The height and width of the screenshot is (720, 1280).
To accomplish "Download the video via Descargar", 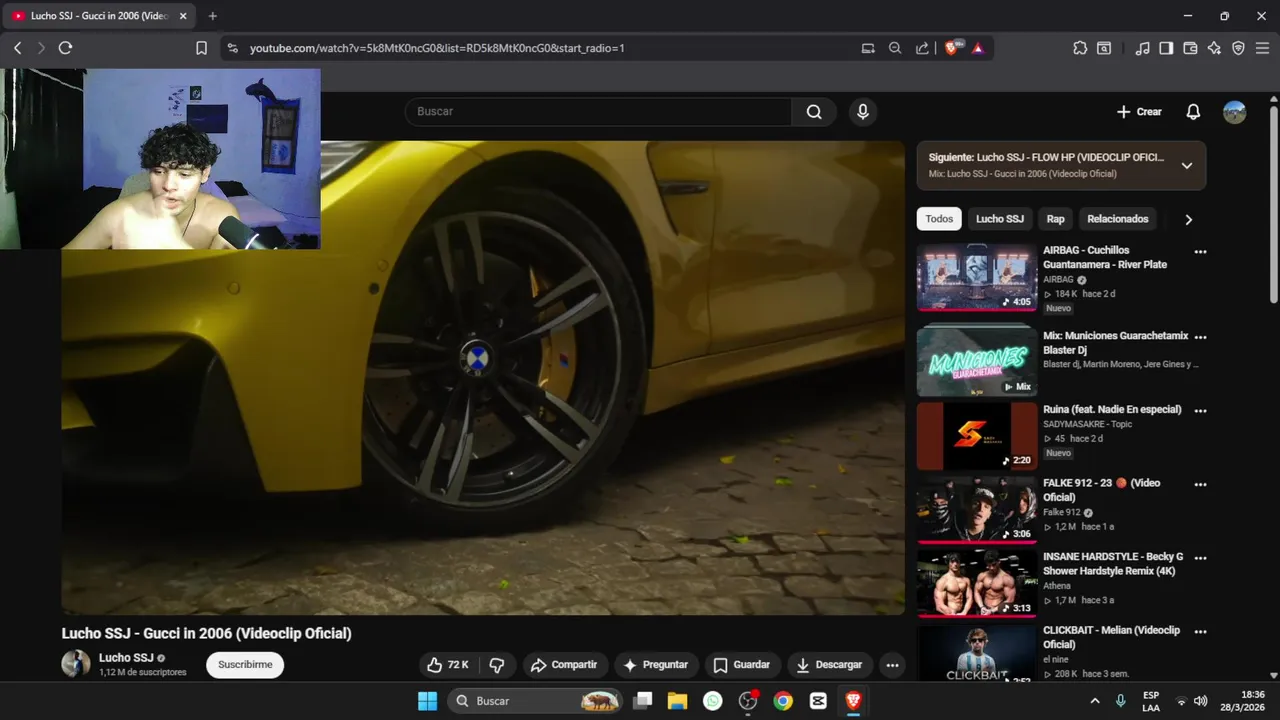I will coord(830,665).
